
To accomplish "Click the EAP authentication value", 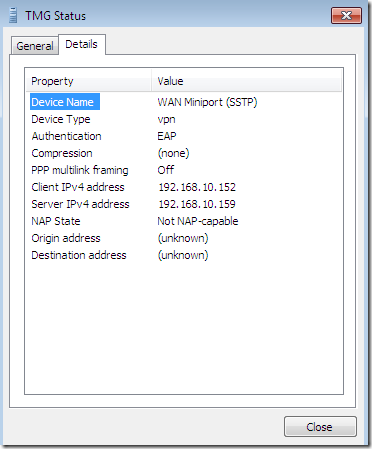I will point(167,136).
